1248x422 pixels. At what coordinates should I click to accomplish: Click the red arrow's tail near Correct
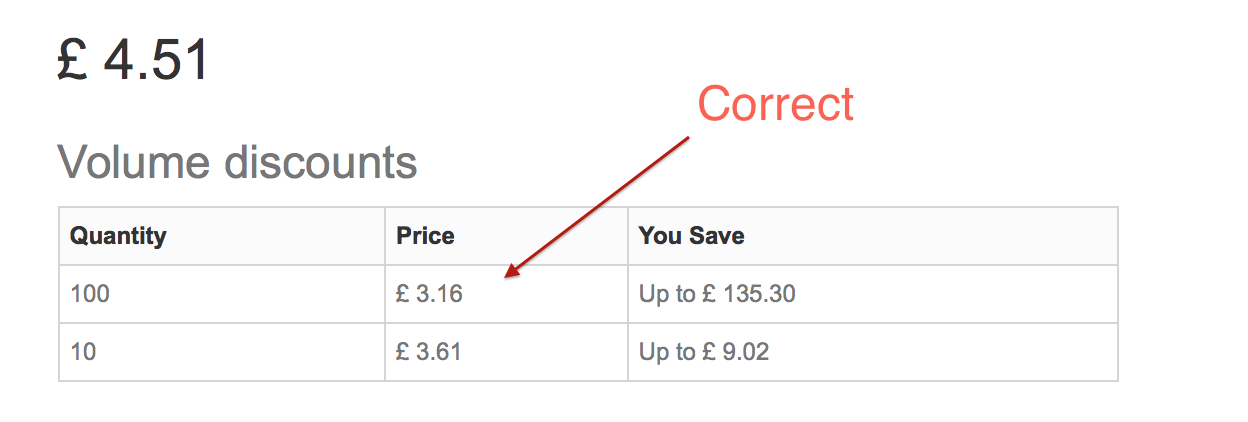pos(685,140)
